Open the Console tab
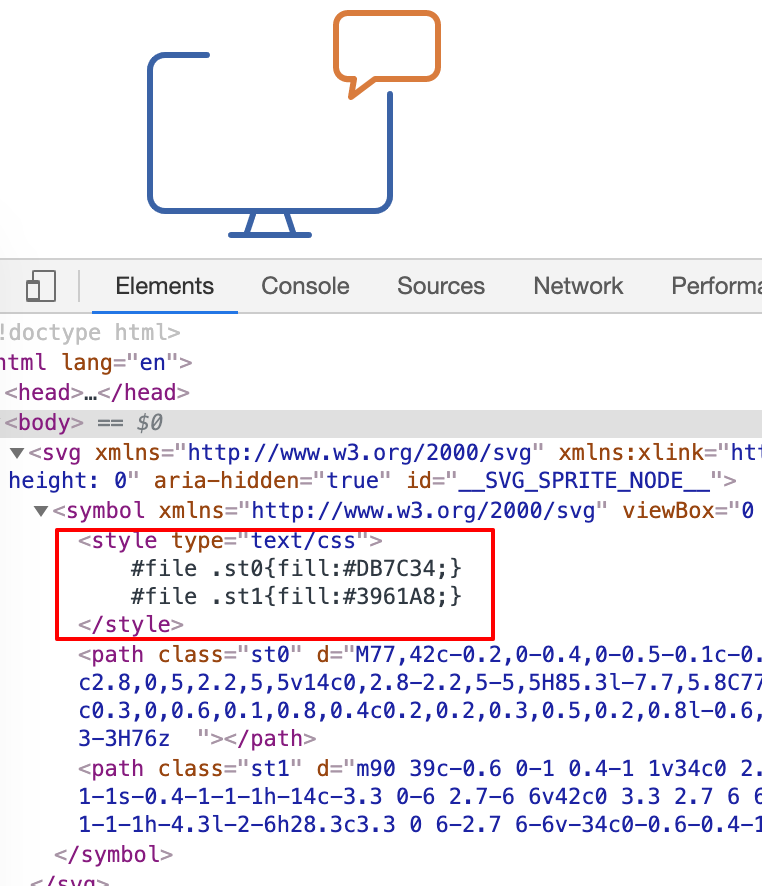 [x=305, y=286]
